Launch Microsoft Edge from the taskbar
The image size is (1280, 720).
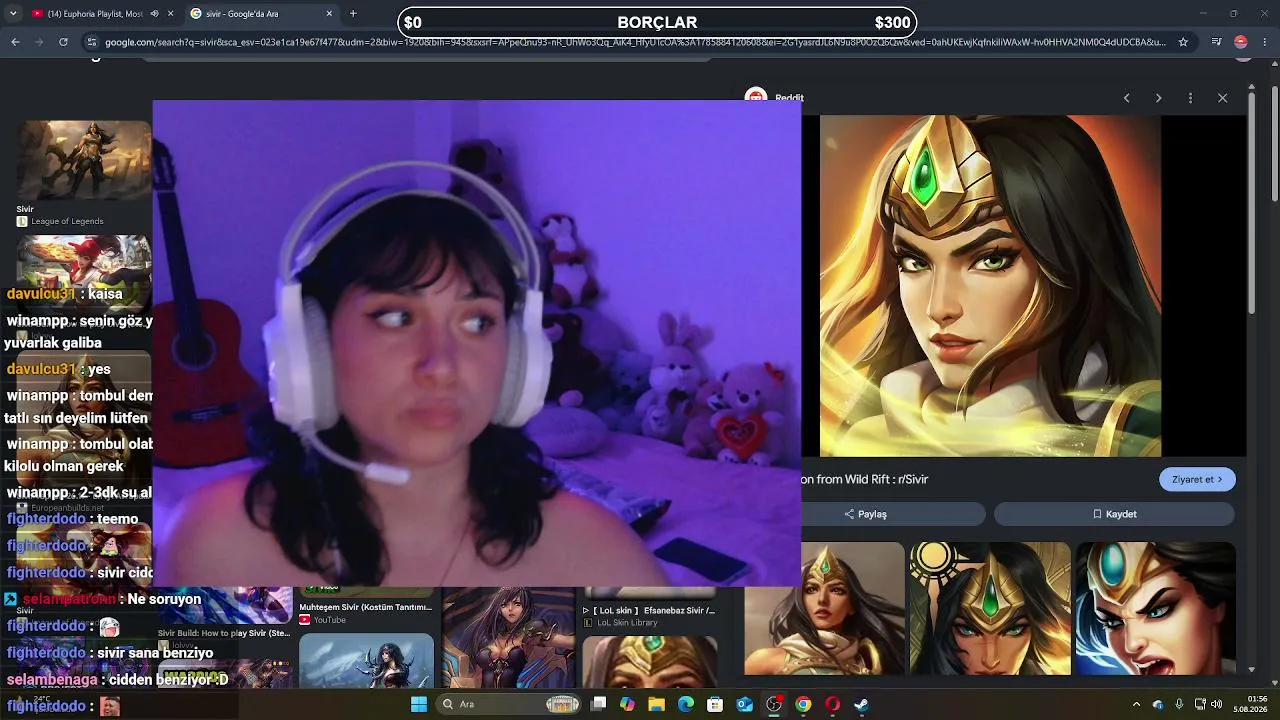pyautogui.click(x=686, y=704)
